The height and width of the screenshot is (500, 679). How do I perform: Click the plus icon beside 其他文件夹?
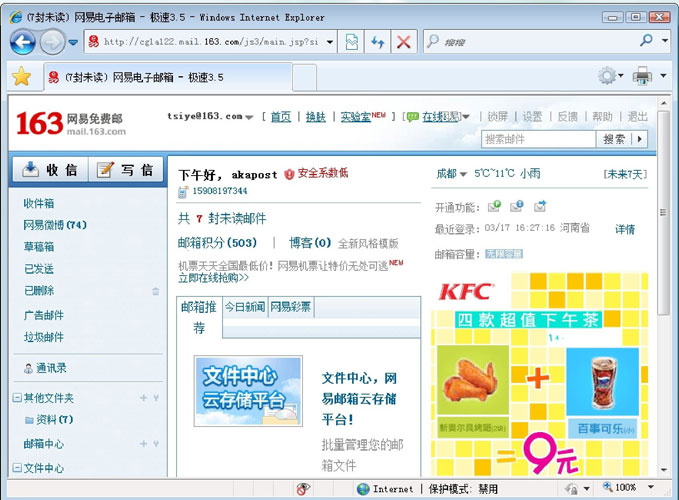click(143, 397)
